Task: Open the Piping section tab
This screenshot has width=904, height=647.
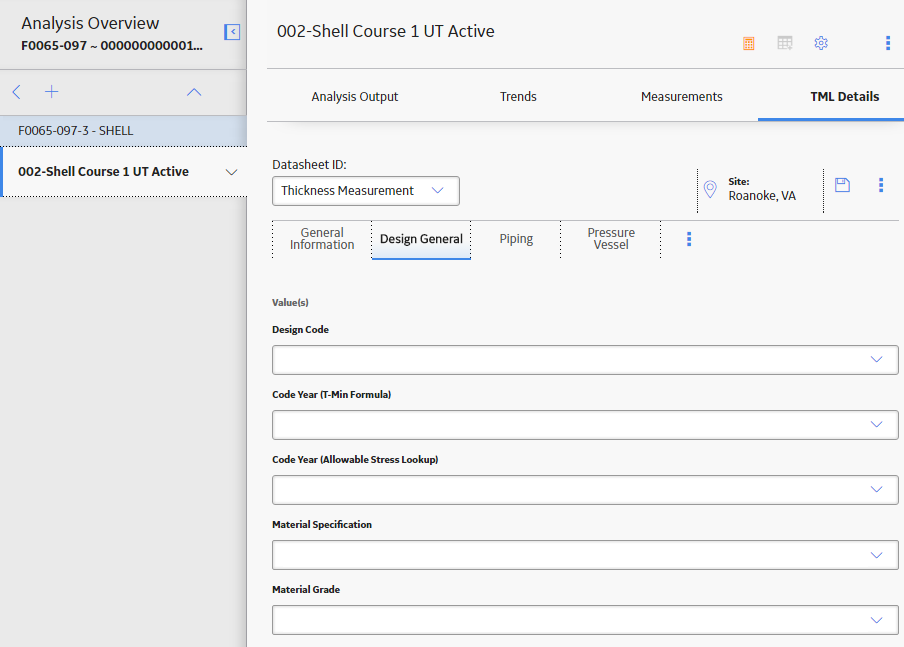Action: 516,239
